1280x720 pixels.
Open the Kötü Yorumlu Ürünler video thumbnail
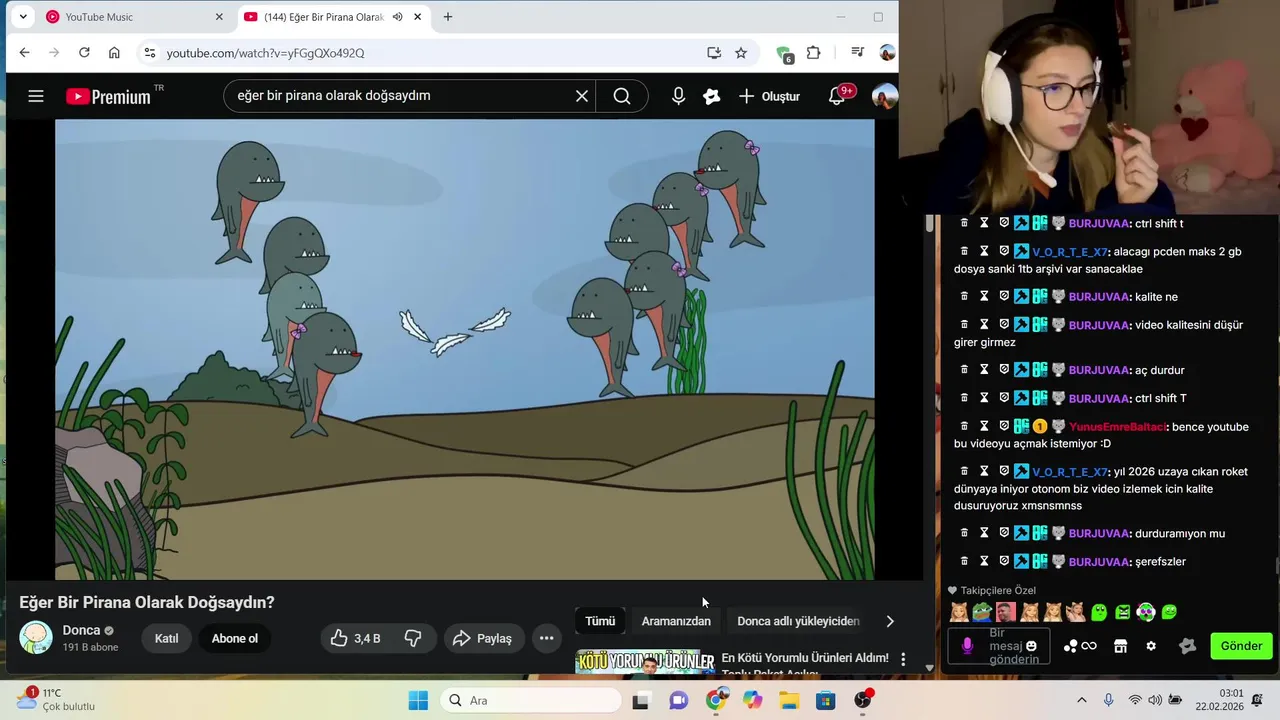pos(645,662)
